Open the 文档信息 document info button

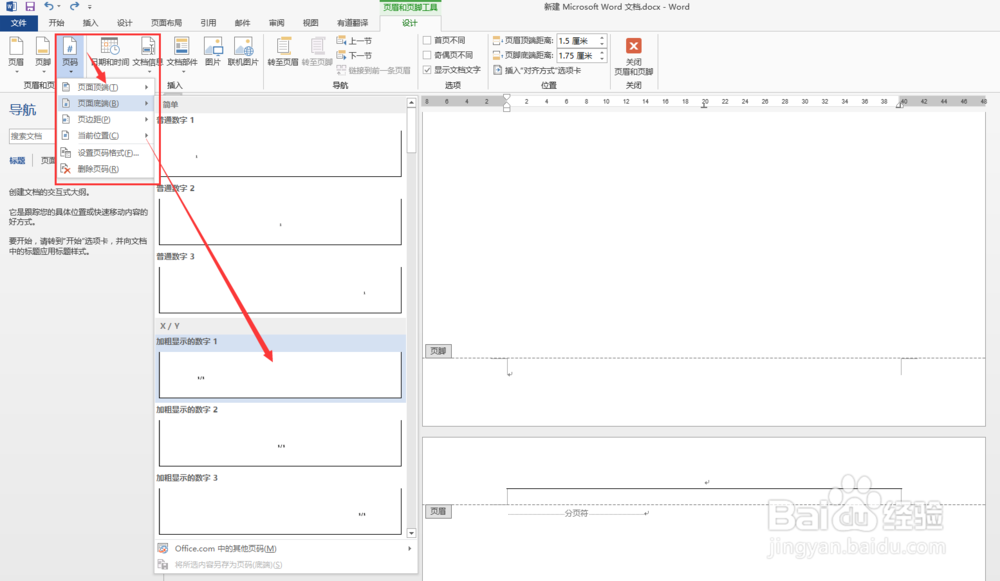click(x=147, y=54)
